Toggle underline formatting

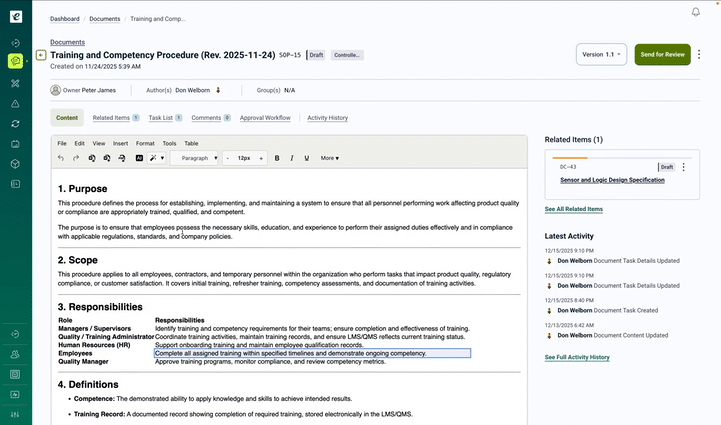pyautogui.click(x=305, y=158)
